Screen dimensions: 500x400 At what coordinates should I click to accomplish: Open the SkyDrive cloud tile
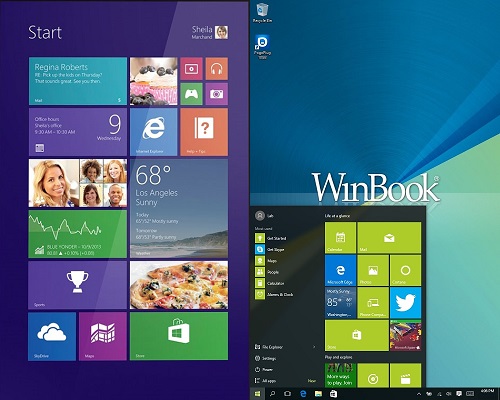[x=52, y=336]
